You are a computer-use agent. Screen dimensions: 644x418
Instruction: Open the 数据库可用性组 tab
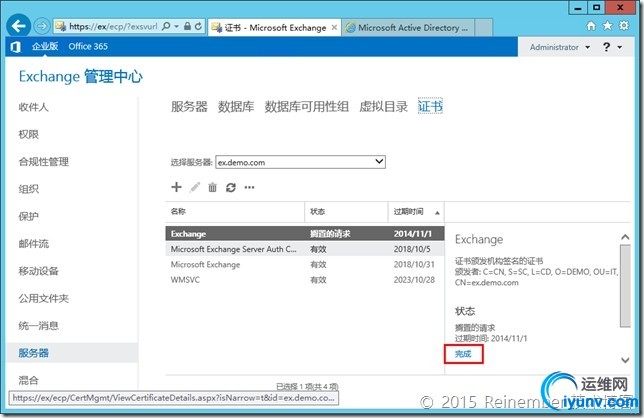[306, 107]
